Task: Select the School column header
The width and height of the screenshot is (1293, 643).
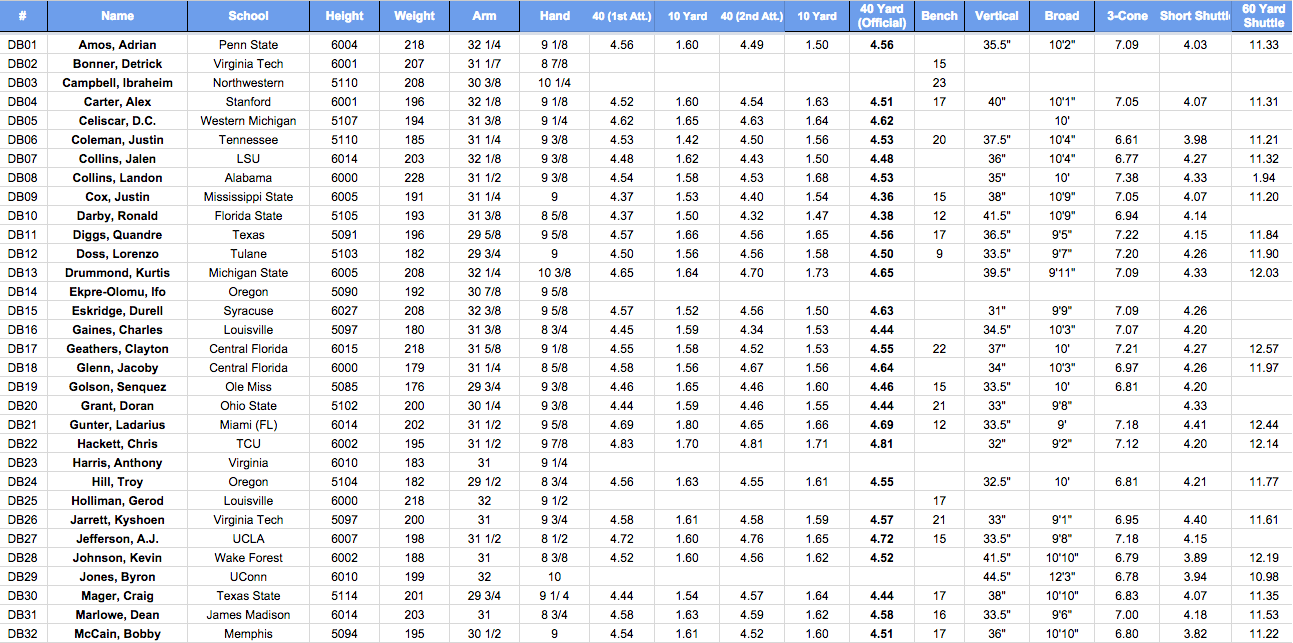Action: pos(248,16)
